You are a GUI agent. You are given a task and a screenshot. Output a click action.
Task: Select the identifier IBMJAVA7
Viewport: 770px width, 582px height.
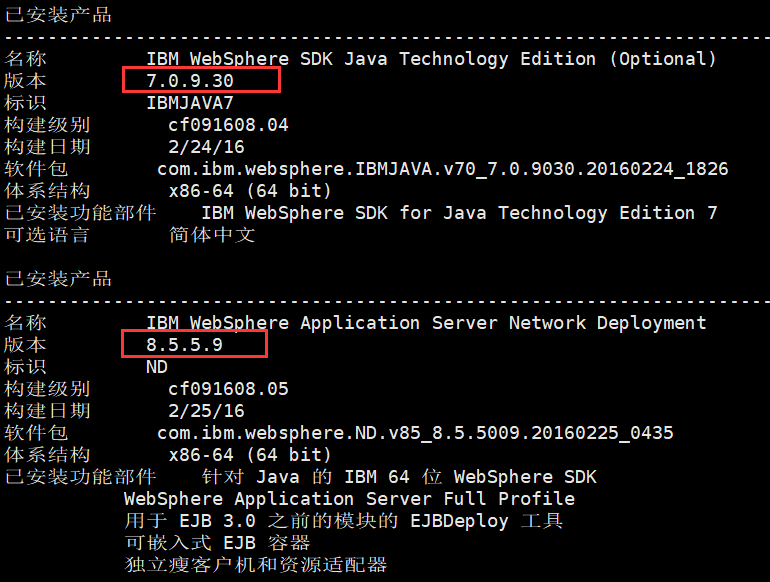tap(190, 103)
